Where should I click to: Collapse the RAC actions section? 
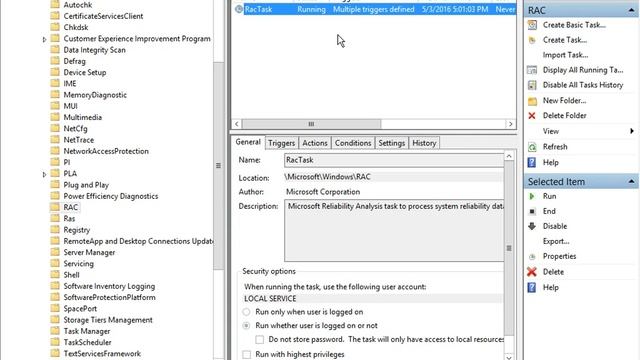coord(631,10)
